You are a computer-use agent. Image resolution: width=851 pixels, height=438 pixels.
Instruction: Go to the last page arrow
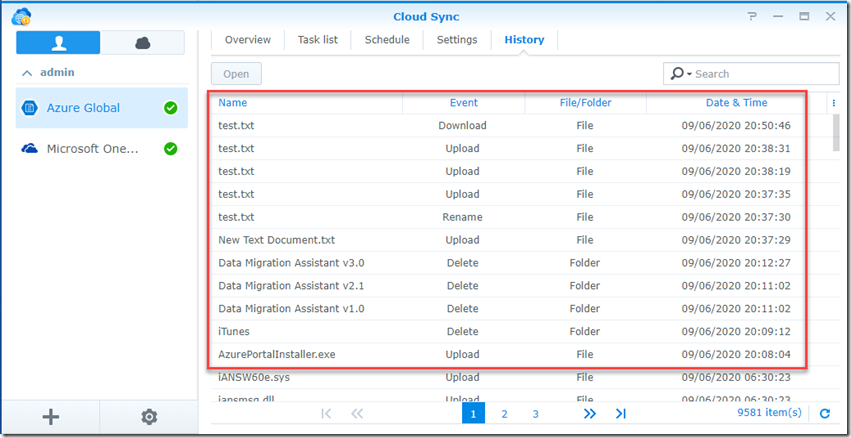pos(621,414)
